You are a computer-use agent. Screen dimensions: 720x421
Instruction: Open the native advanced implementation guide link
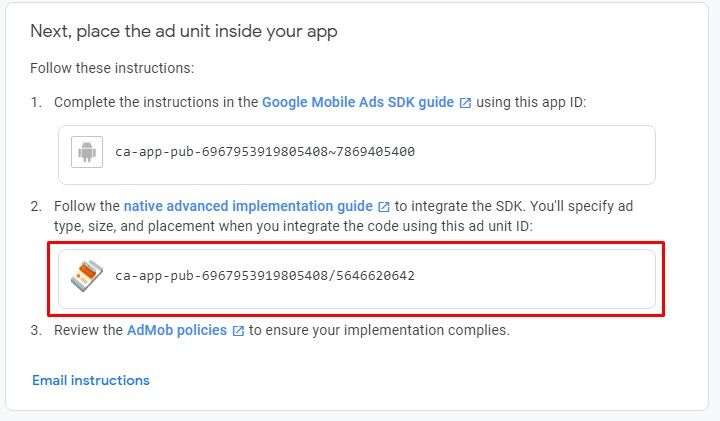pyautogui.click(x=248, y=206)
